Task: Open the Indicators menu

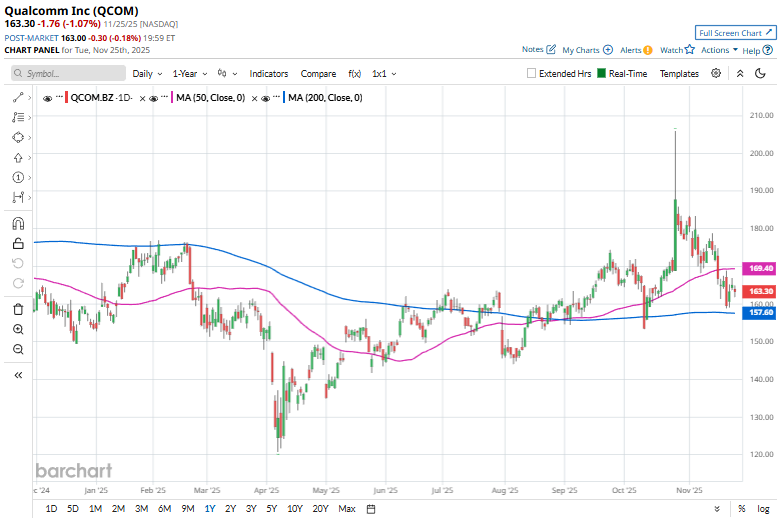Action: pyautogui.click(x=268, y=74)
